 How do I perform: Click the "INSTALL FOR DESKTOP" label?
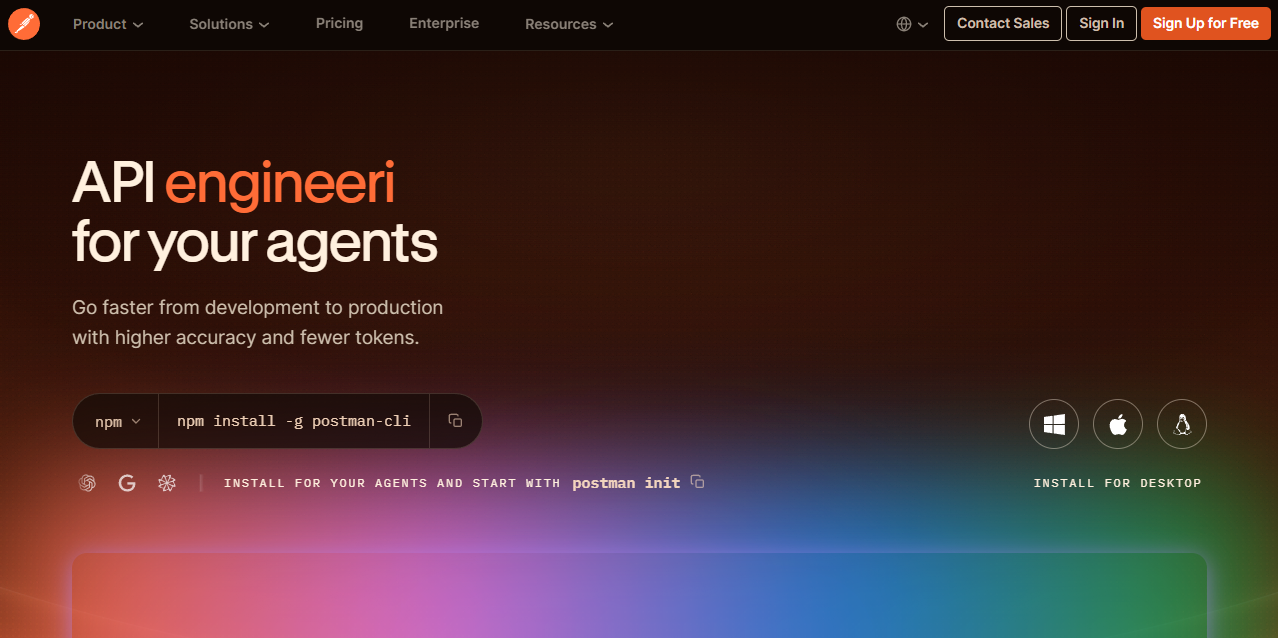click(x=1118, y=483)
